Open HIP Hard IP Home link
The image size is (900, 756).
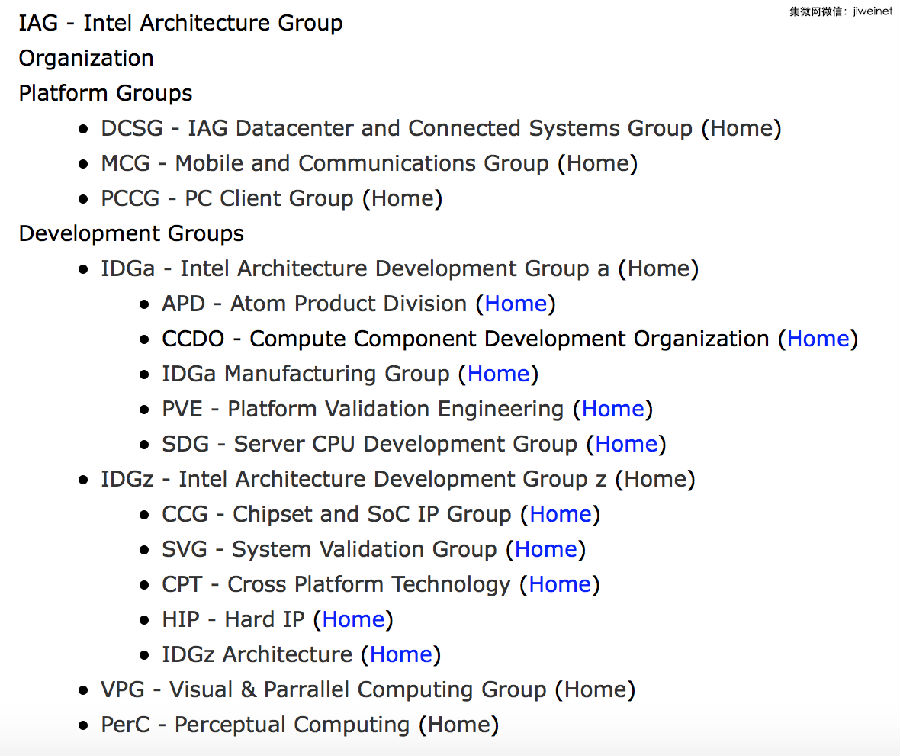pyautogui.click(x=353, y=619)
